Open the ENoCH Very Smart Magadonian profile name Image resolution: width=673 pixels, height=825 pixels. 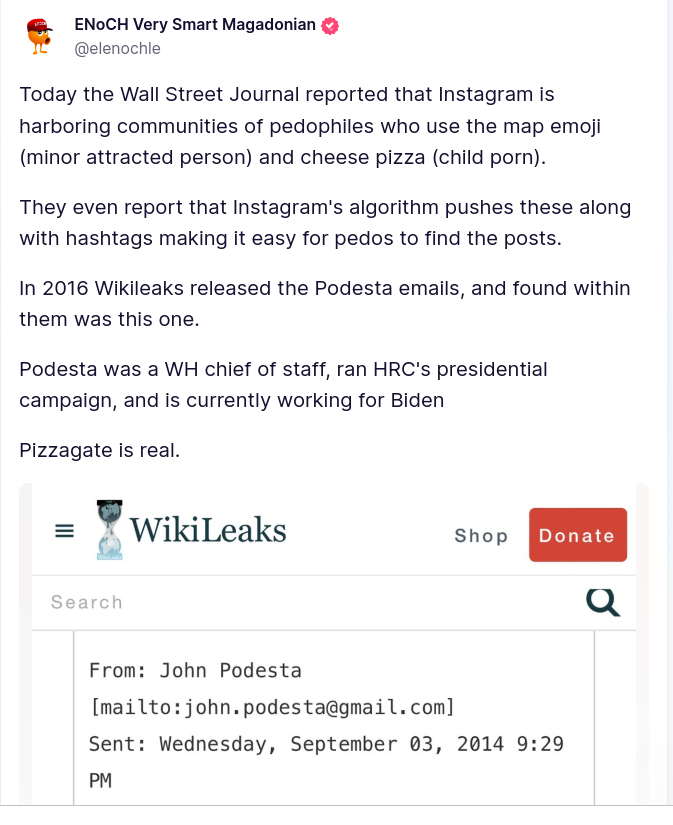click(195, 26)
